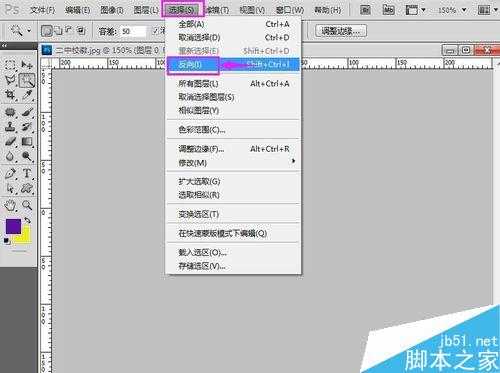Expand the 修改(M) submenu
500x373 pixels.
(233, 163)
